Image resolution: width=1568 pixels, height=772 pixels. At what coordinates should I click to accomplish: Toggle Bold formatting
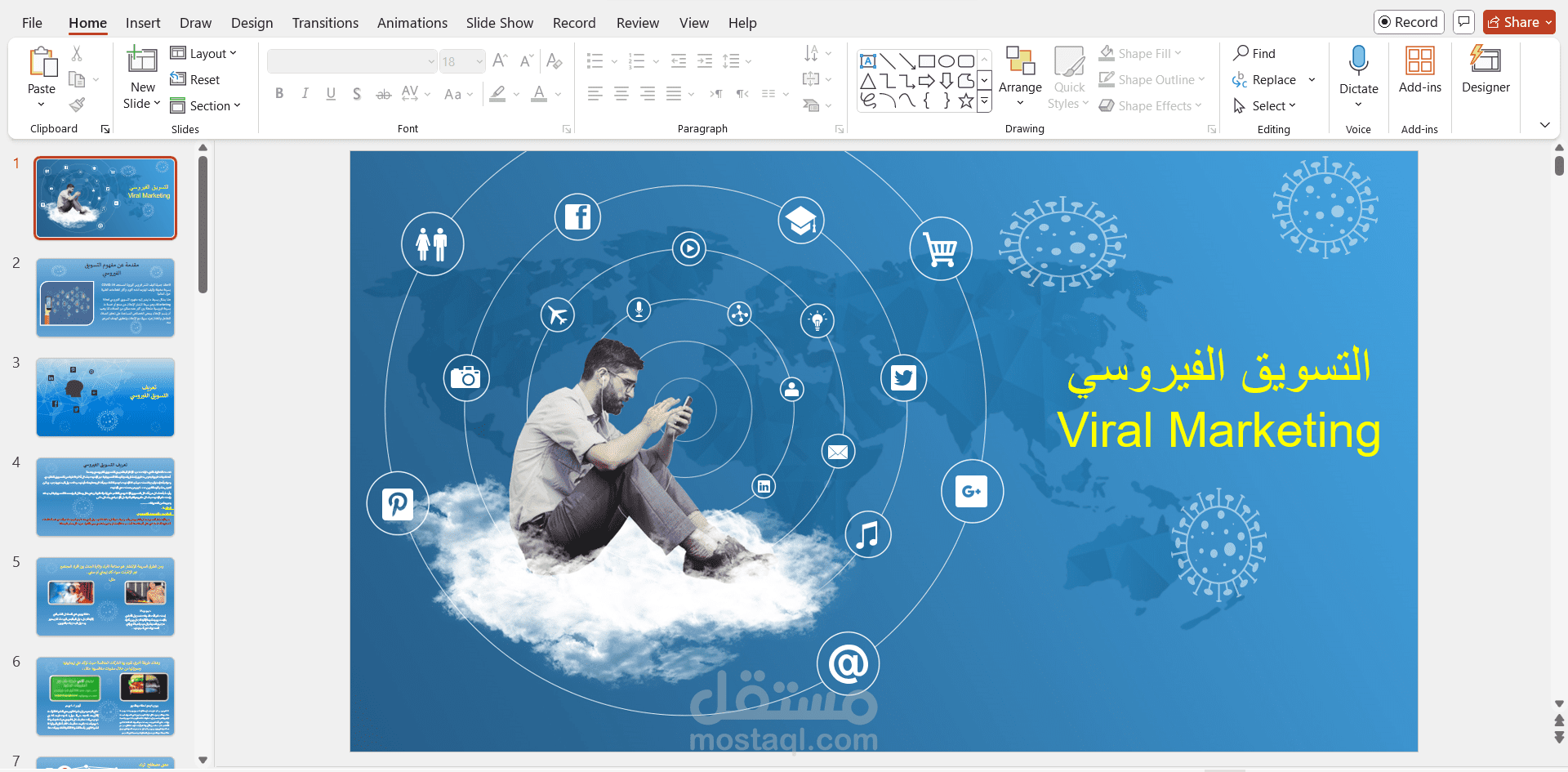279,94
